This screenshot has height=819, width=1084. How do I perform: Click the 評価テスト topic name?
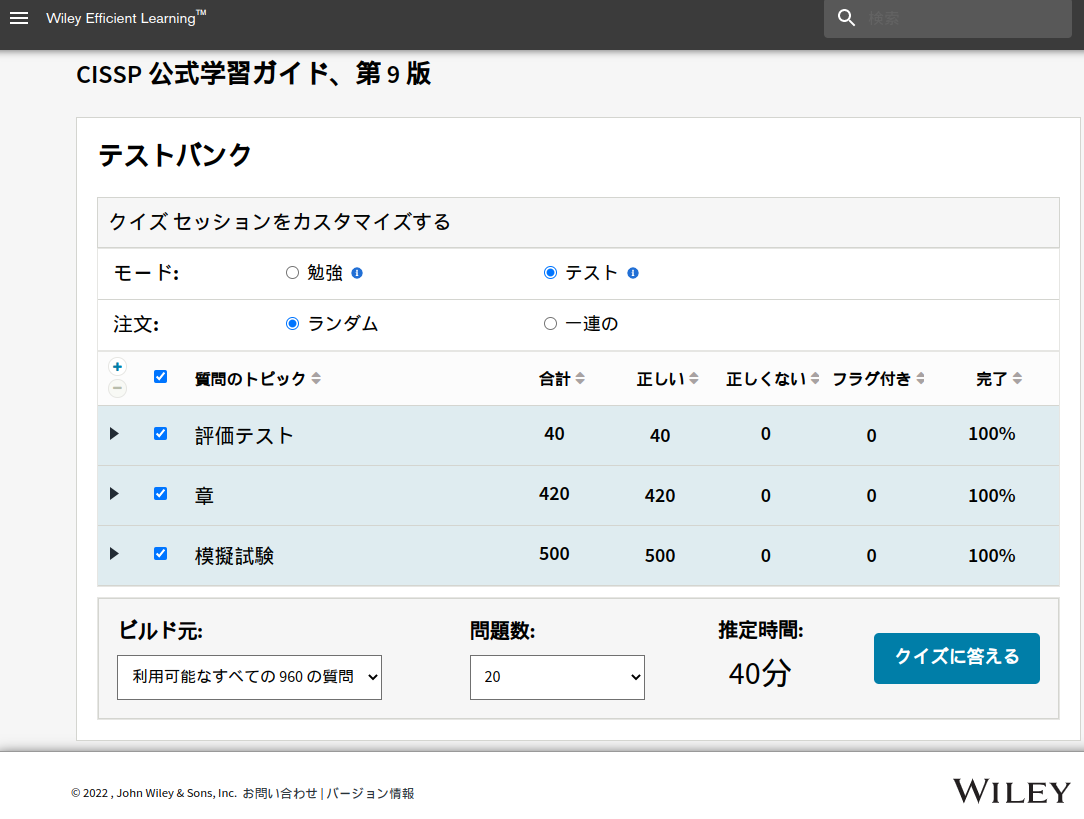pos(244,436)
